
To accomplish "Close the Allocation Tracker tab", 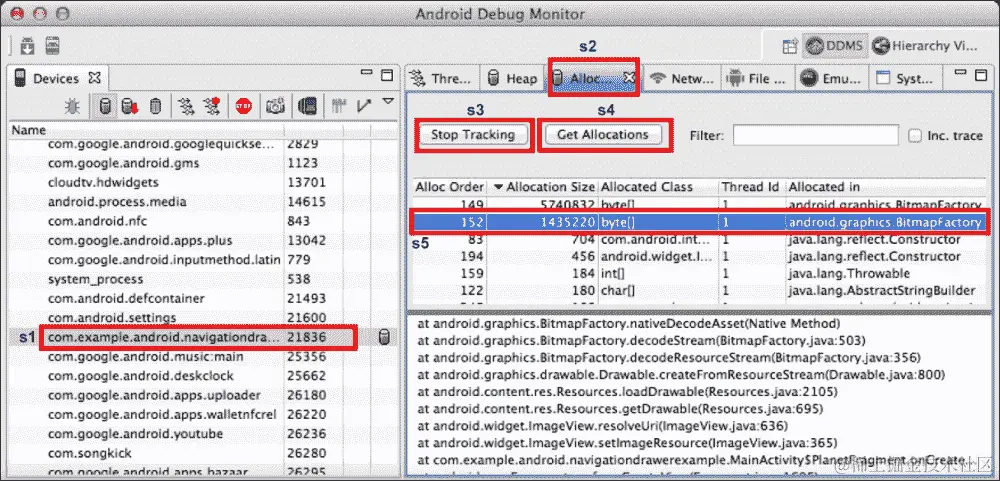I will click(629, 78).
